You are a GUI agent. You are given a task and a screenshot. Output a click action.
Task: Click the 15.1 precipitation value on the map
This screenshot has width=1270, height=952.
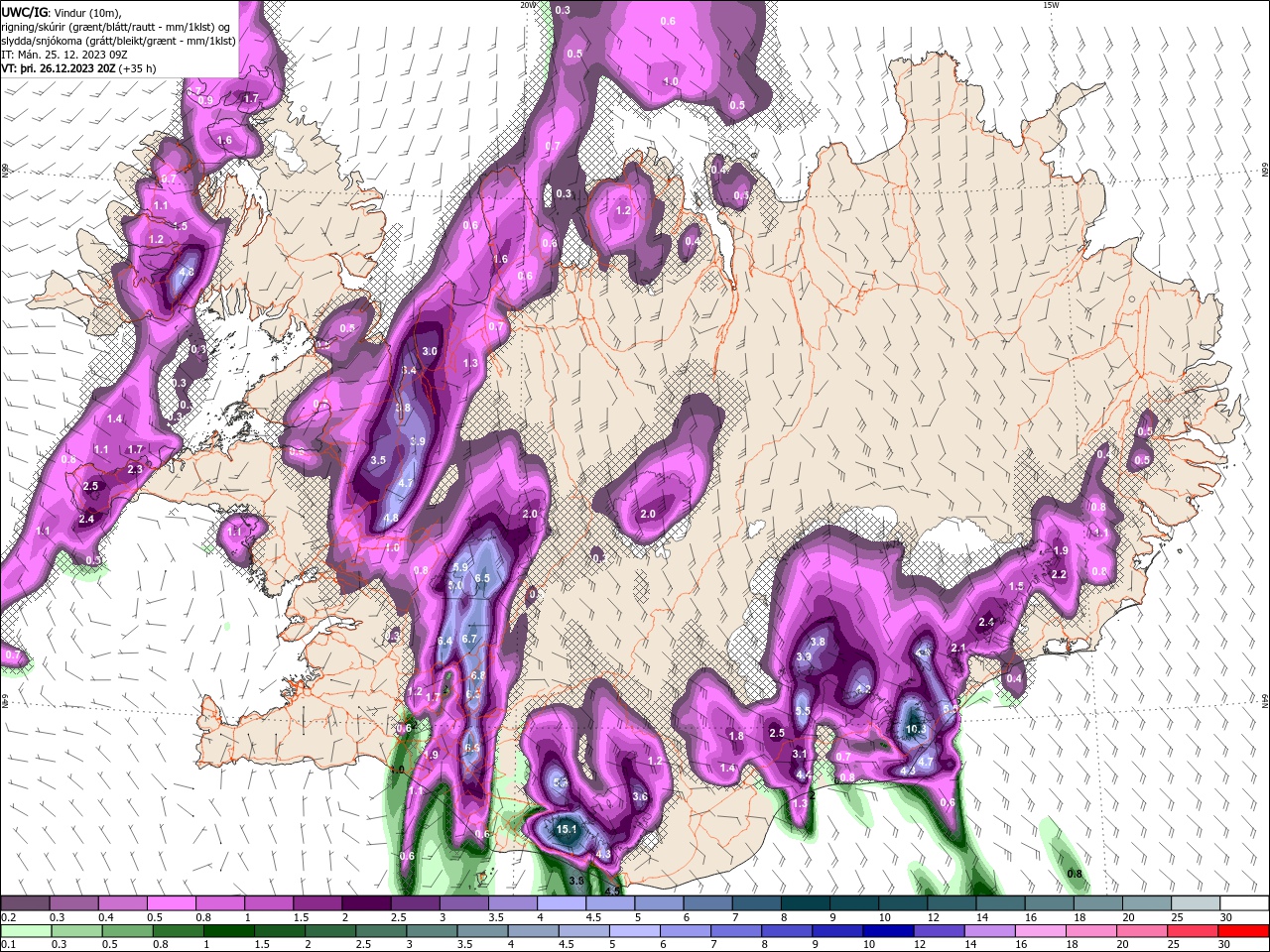tap(567, 829)
